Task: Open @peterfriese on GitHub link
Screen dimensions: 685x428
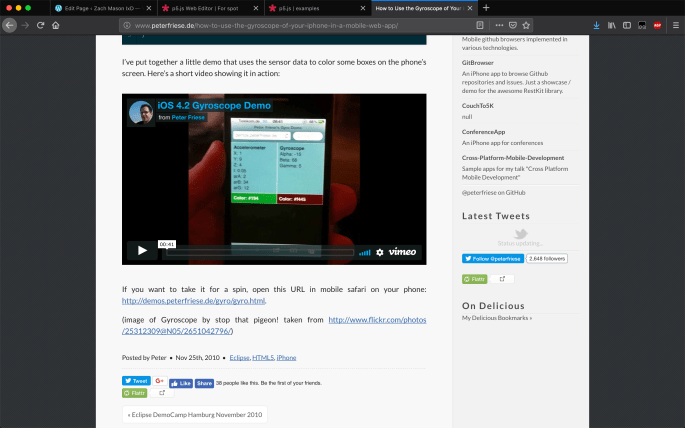Action: pyautogui.click(x=494, y=193)
